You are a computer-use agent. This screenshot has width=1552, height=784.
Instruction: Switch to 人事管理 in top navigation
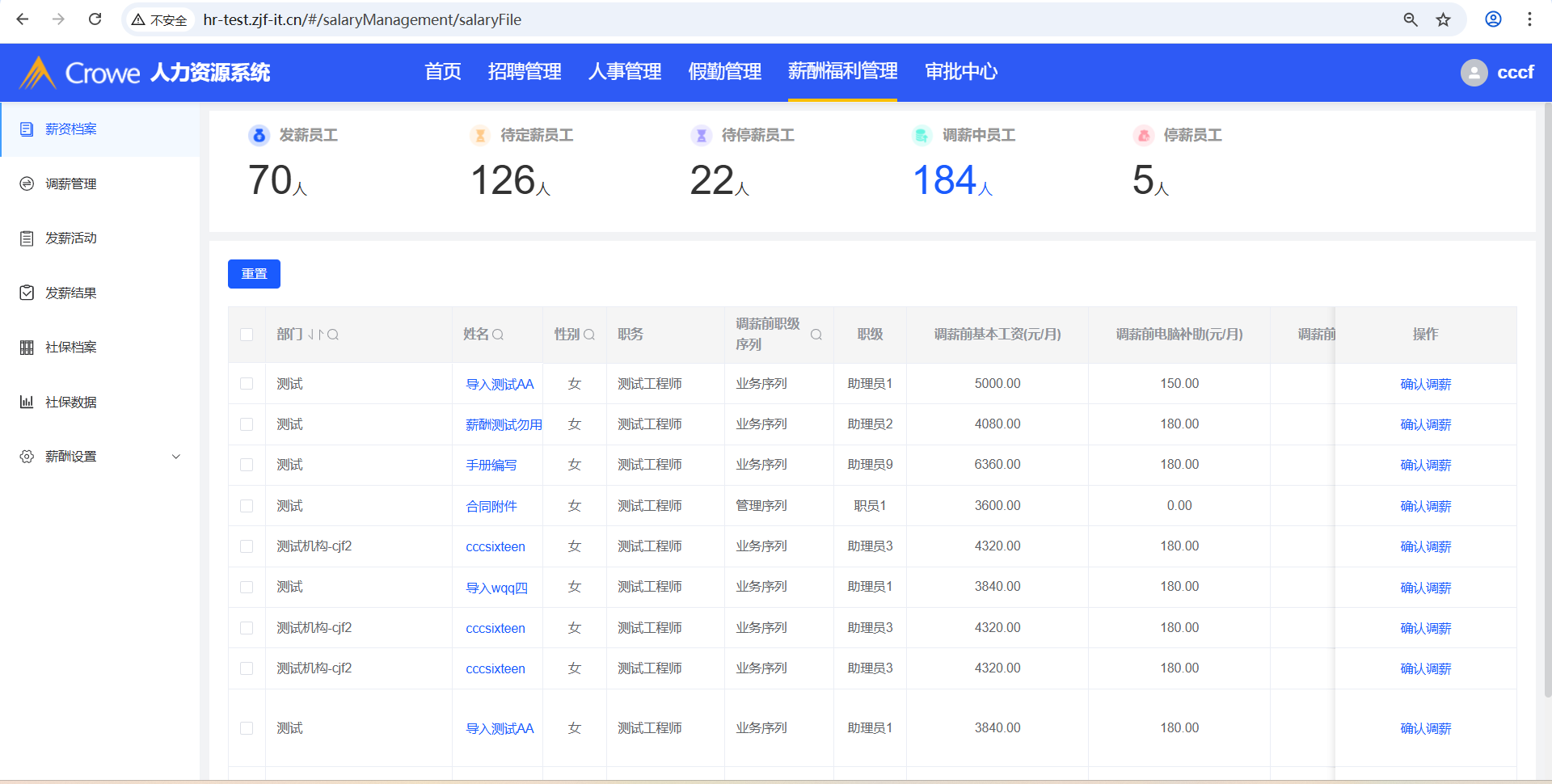click(x=624, y=72)
